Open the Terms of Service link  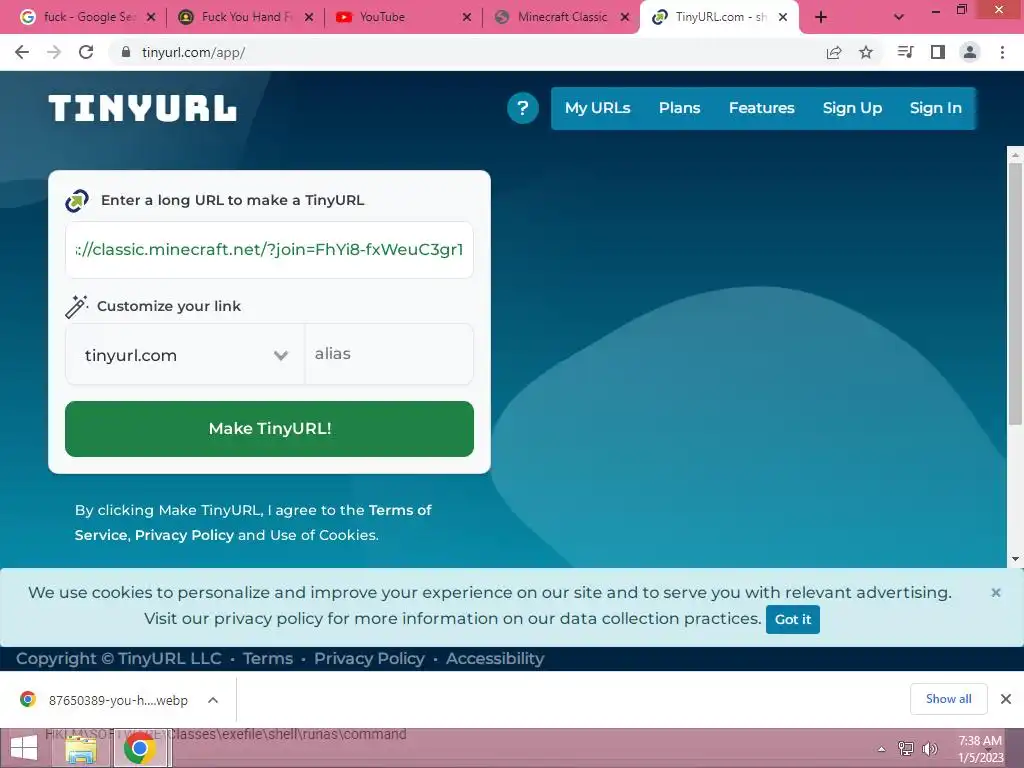253,522
